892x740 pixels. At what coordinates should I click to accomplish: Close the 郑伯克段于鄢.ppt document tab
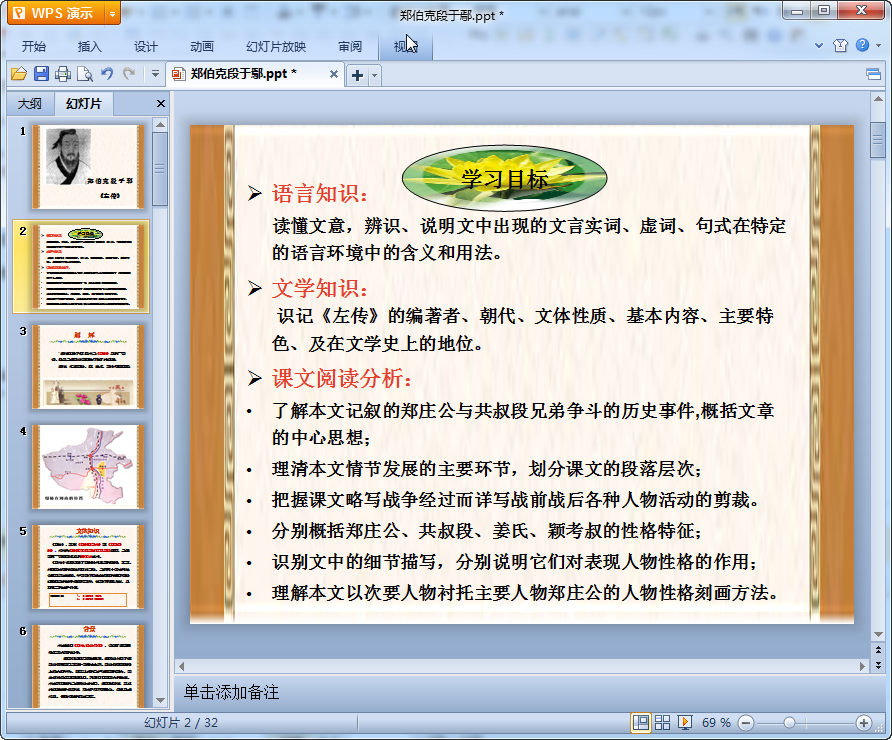334,74
